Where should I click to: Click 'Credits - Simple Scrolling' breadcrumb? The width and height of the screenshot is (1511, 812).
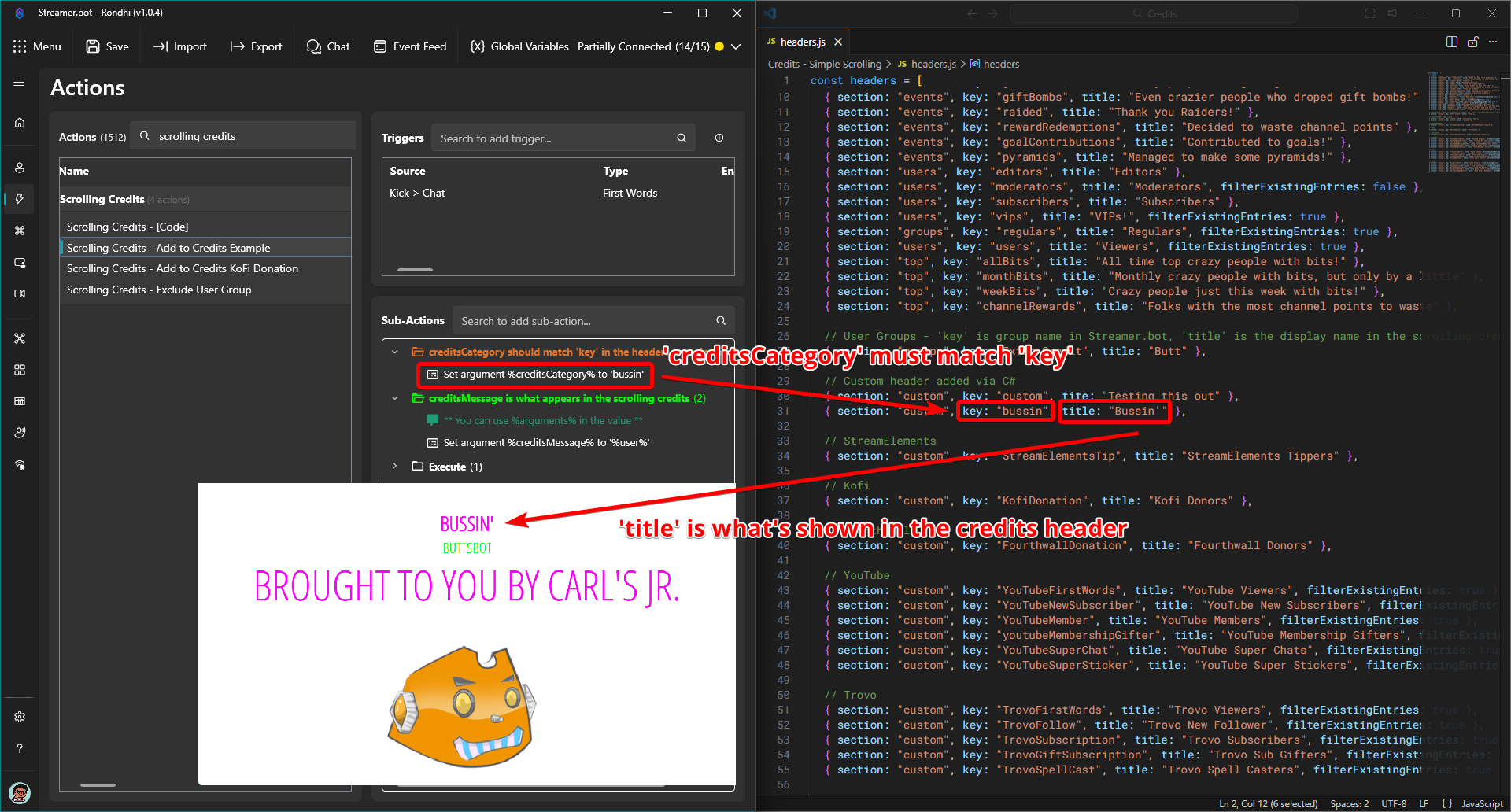[825, 64]
